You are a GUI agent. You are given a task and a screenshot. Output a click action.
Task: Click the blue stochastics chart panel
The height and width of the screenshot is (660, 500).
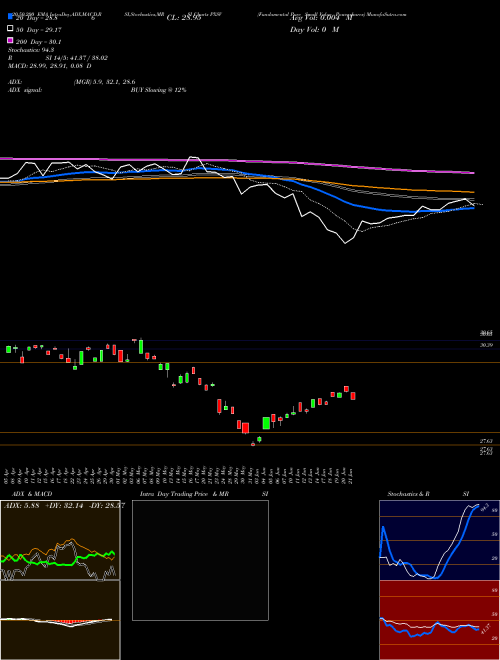[439, 540]
